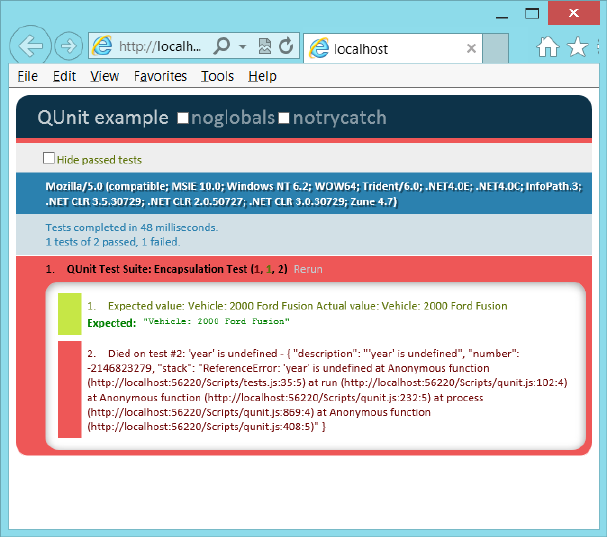Open Favorites with the star icon
Image resolution: width=607 pixels, height=537 pixels.
pos(578,47)
